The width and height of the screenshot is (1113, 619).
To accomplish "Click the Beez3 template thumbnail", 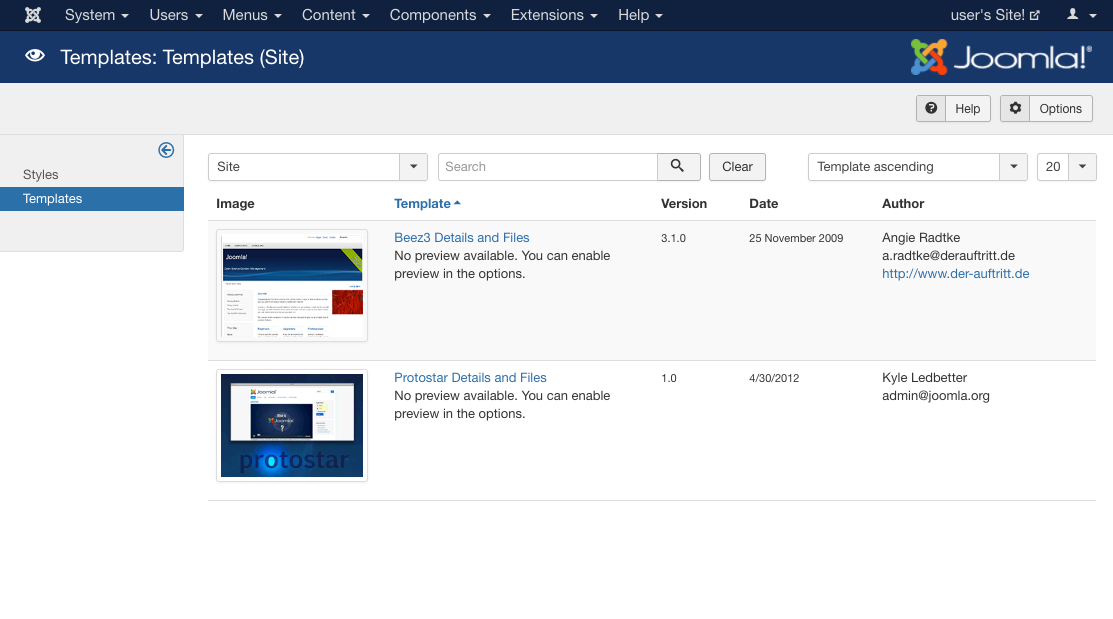I will (x=292, y=285).
